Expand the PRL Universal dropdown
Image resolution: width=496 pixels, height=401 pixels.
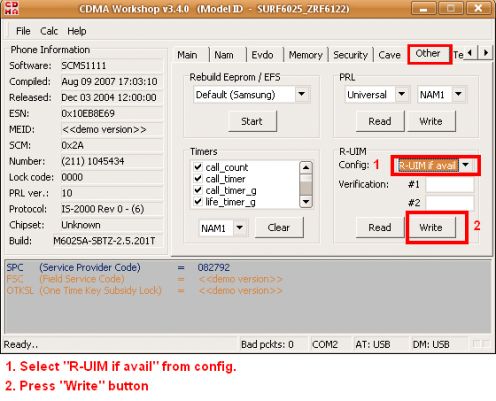tap(402, 94)
